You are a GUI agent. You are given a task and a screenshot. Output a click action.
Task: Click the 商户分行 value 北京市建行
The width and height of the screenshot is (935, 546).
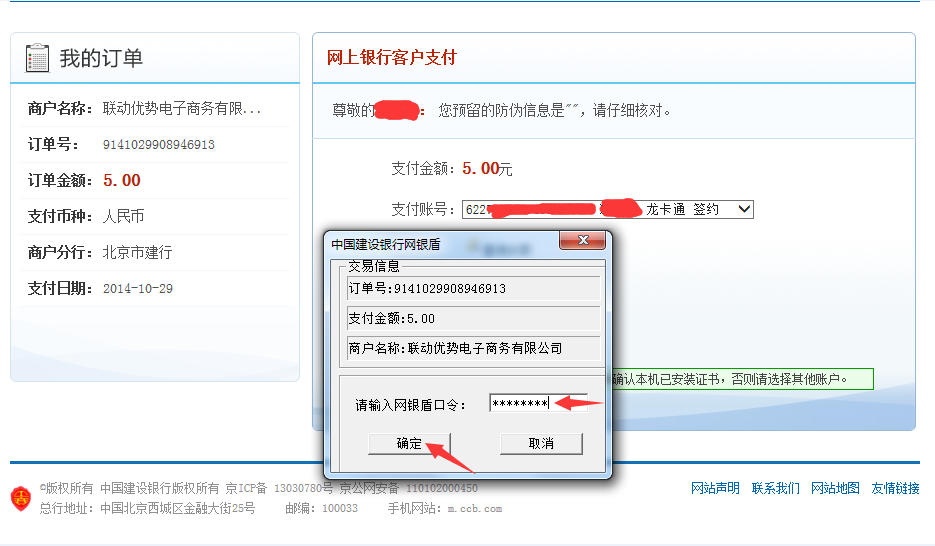(137, 253)
